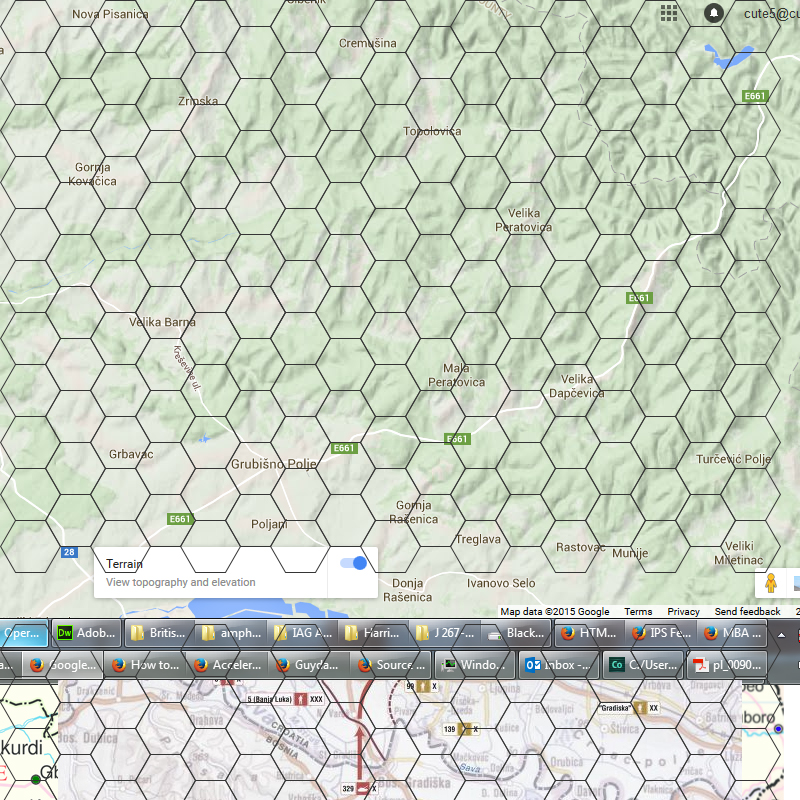This screenshot has height=800, width=800.
Task: Open the C:/User... taskbar button
Action: (641, 665)
